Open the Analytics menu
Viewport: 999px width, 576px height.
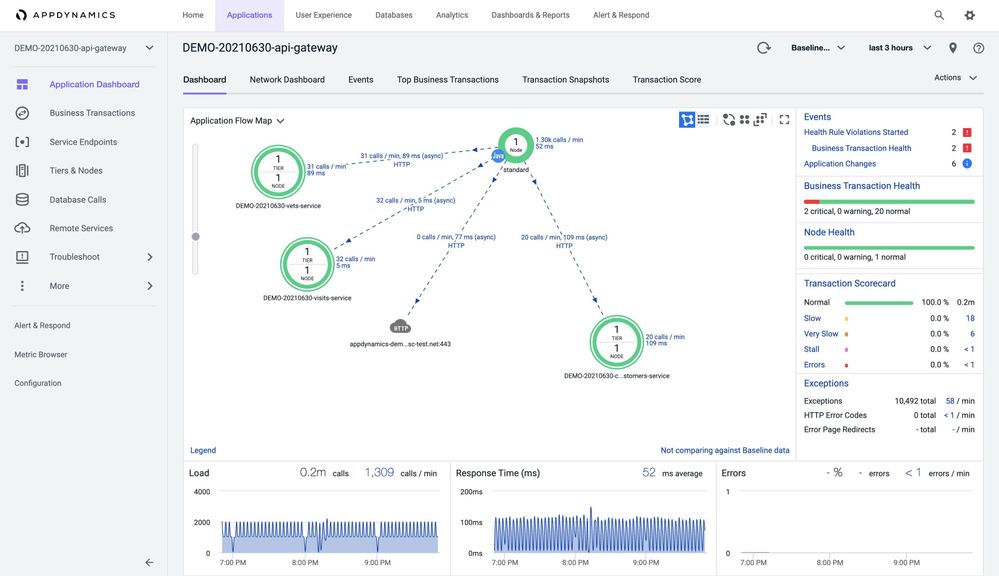pyautogui.click(x=452, y=15)
